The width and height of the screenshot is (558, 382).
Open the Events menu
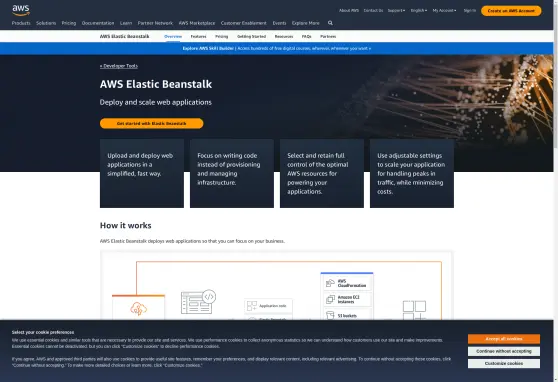[279, 23]
